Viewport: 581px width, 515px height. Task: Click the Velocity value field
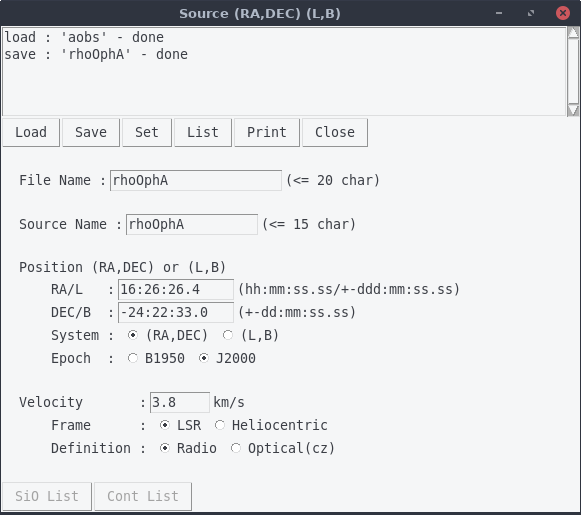180,402
